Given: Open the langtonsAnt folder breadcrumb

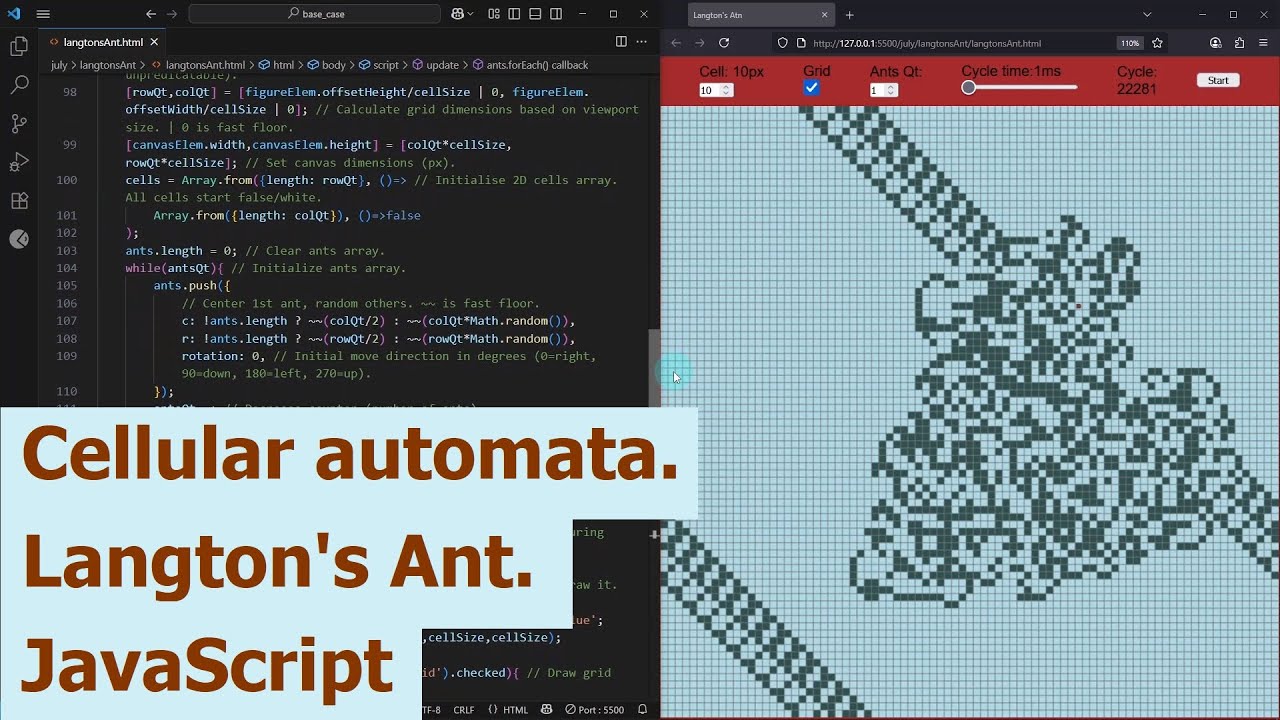Looking at the screenshot, I should click(108, 65).
